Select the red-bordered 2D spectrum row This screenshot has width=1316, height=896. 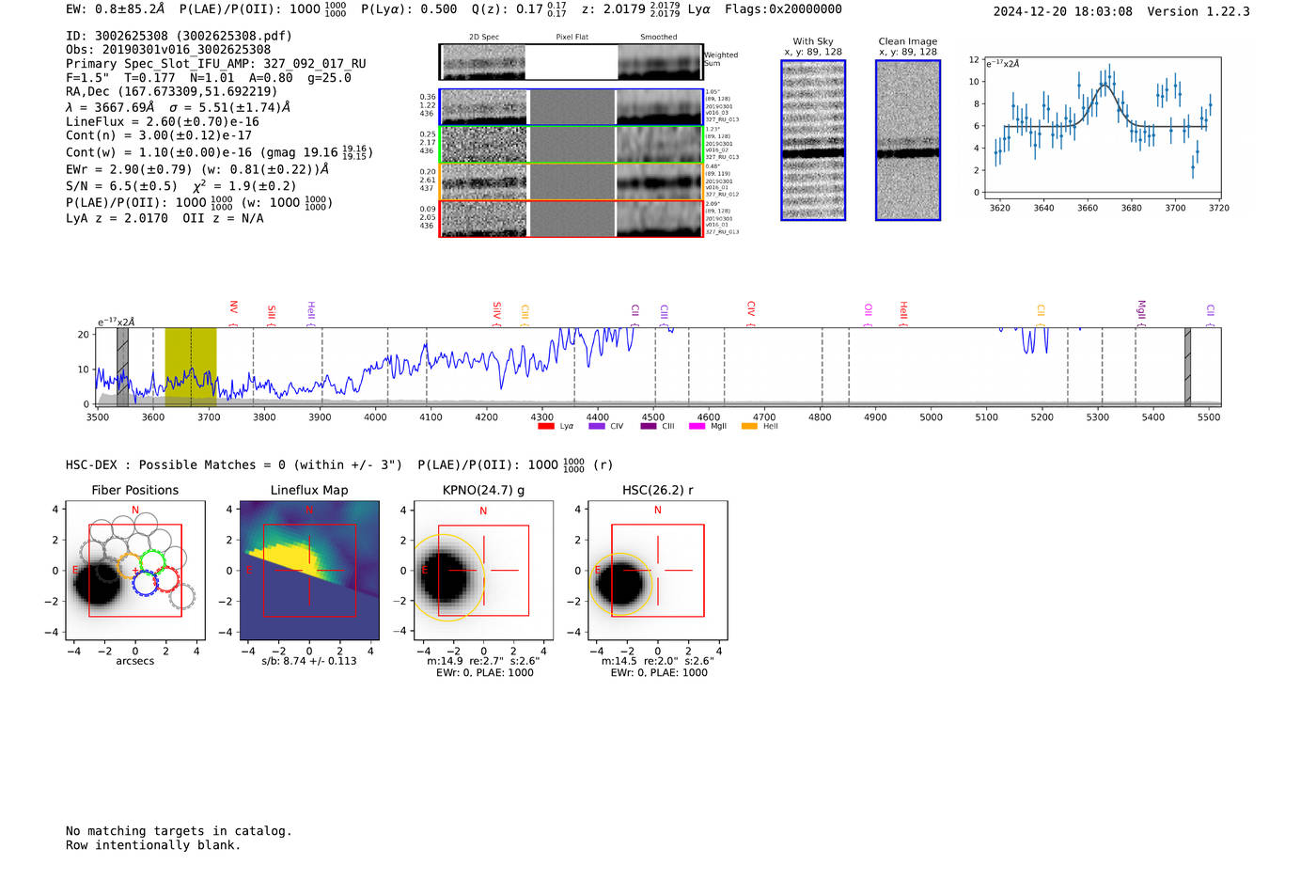572,219
